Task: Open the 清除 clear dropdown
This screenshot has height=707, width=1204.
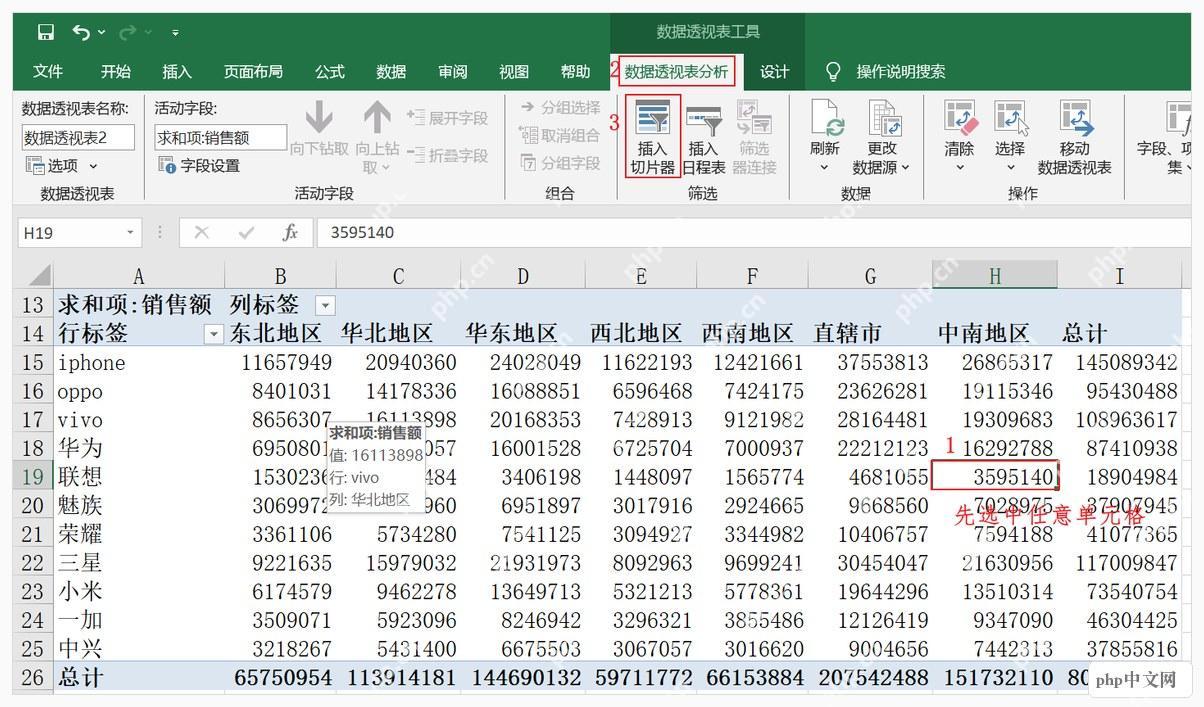Action: pos(959,136)
